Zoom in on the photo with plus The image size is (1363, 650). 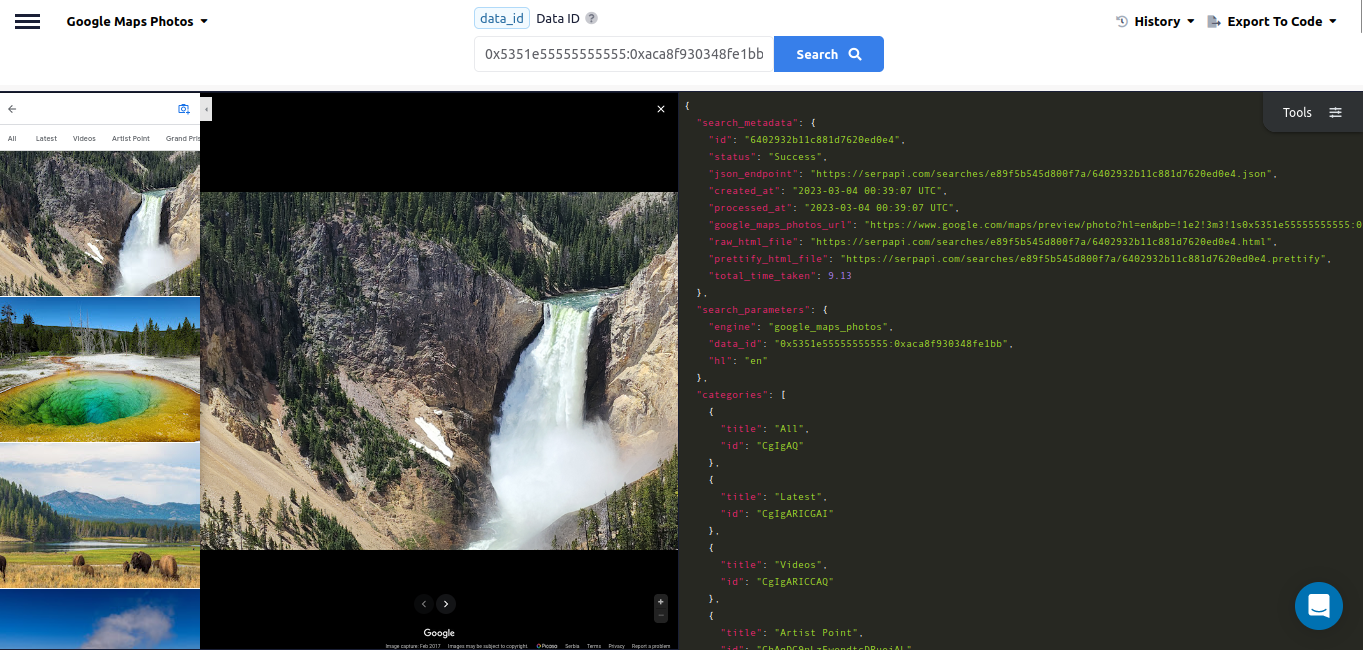[x=660, y=602]
